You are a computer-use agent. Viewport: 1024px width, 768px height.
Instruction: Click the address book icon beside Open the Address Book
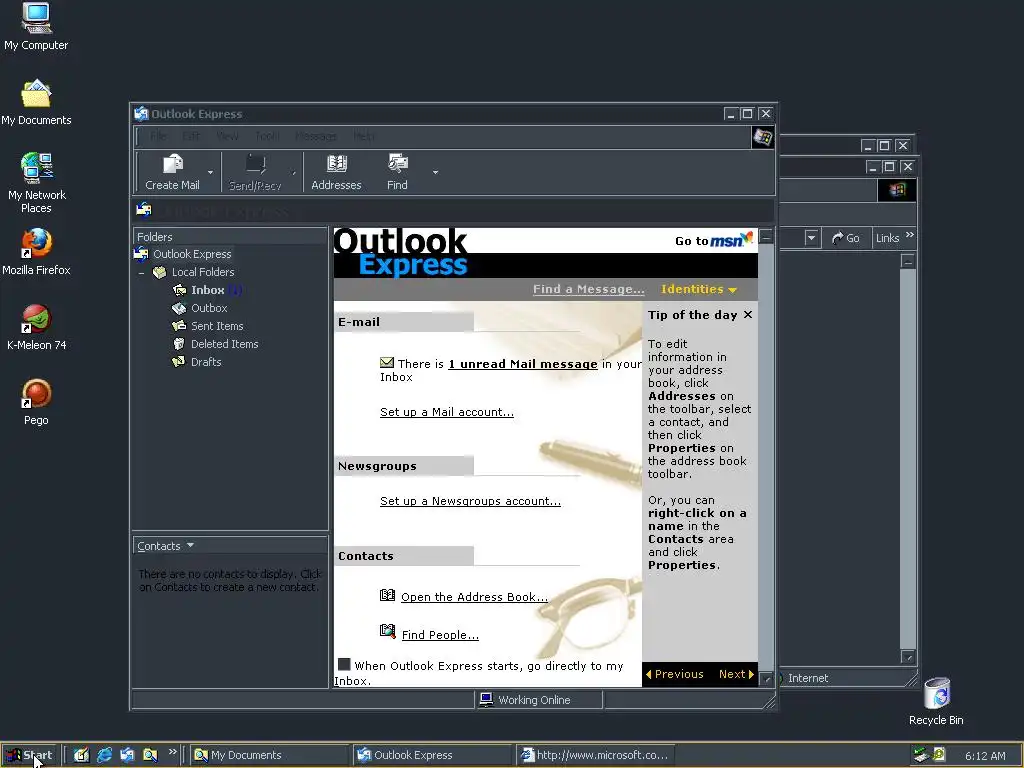tap(387, 595)
